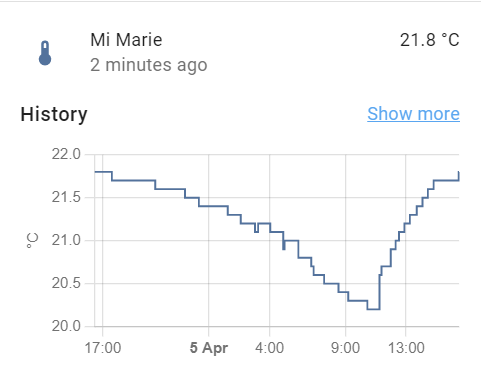Open the Show more history link
Image resolution: width=481 pixels, height=375 pixels.
[413, 114]
